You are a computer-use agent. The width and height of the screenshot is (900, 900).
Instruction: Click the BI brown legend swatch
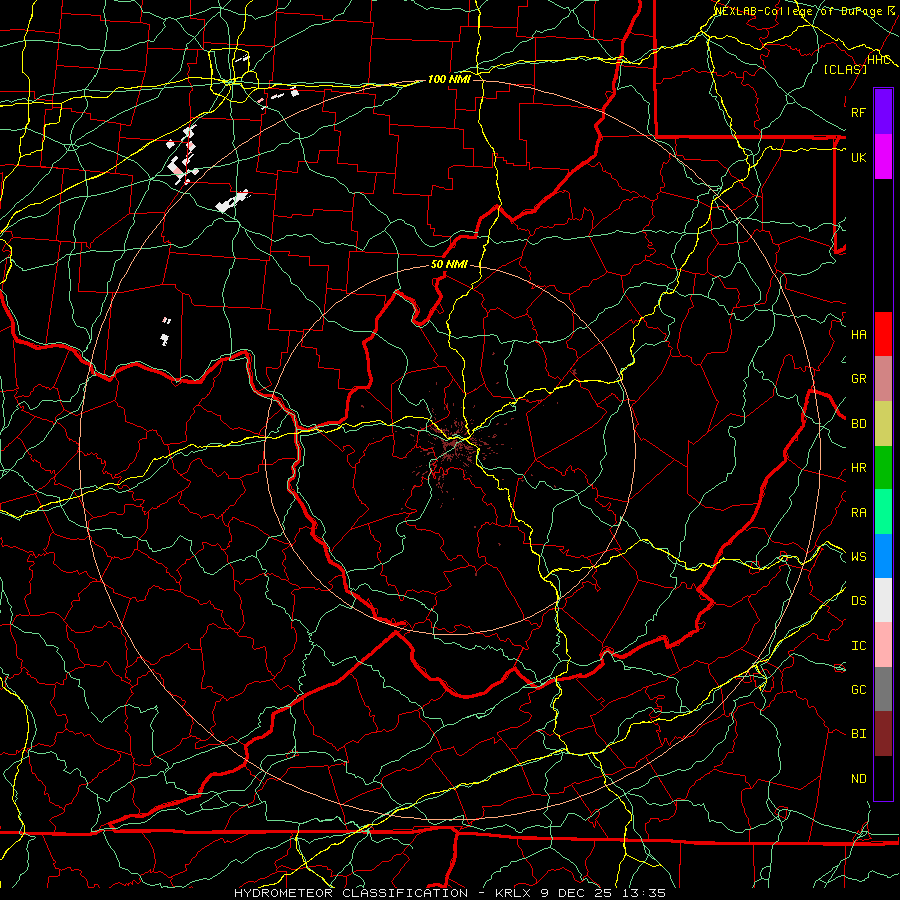883,734
